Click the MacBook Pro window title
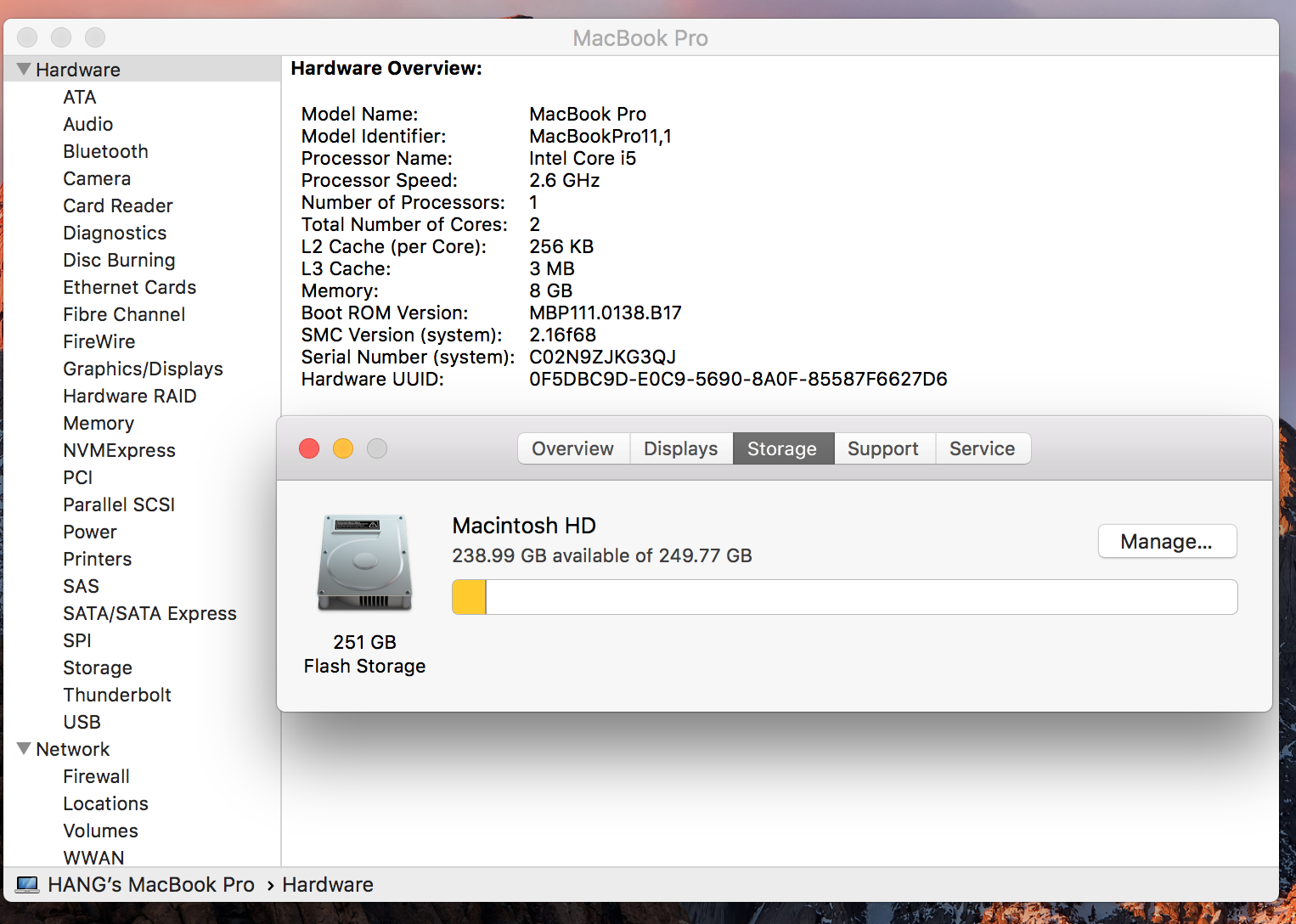The image size is (1296, 924). tap(640, 38)
